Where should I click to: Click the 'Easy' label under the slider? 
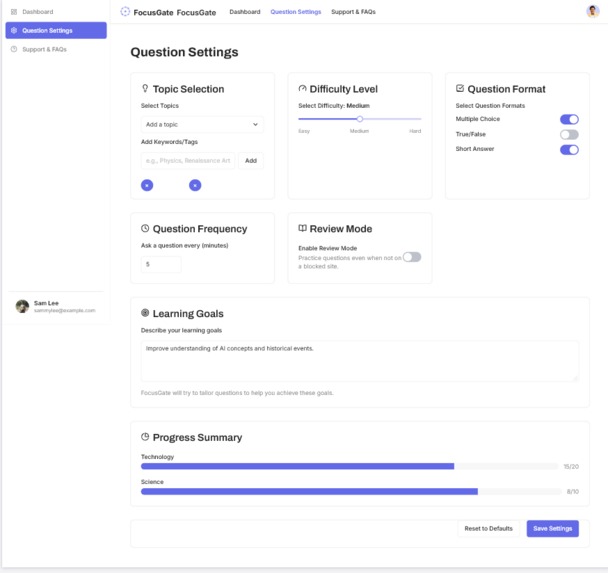click(x=304, y=131)
